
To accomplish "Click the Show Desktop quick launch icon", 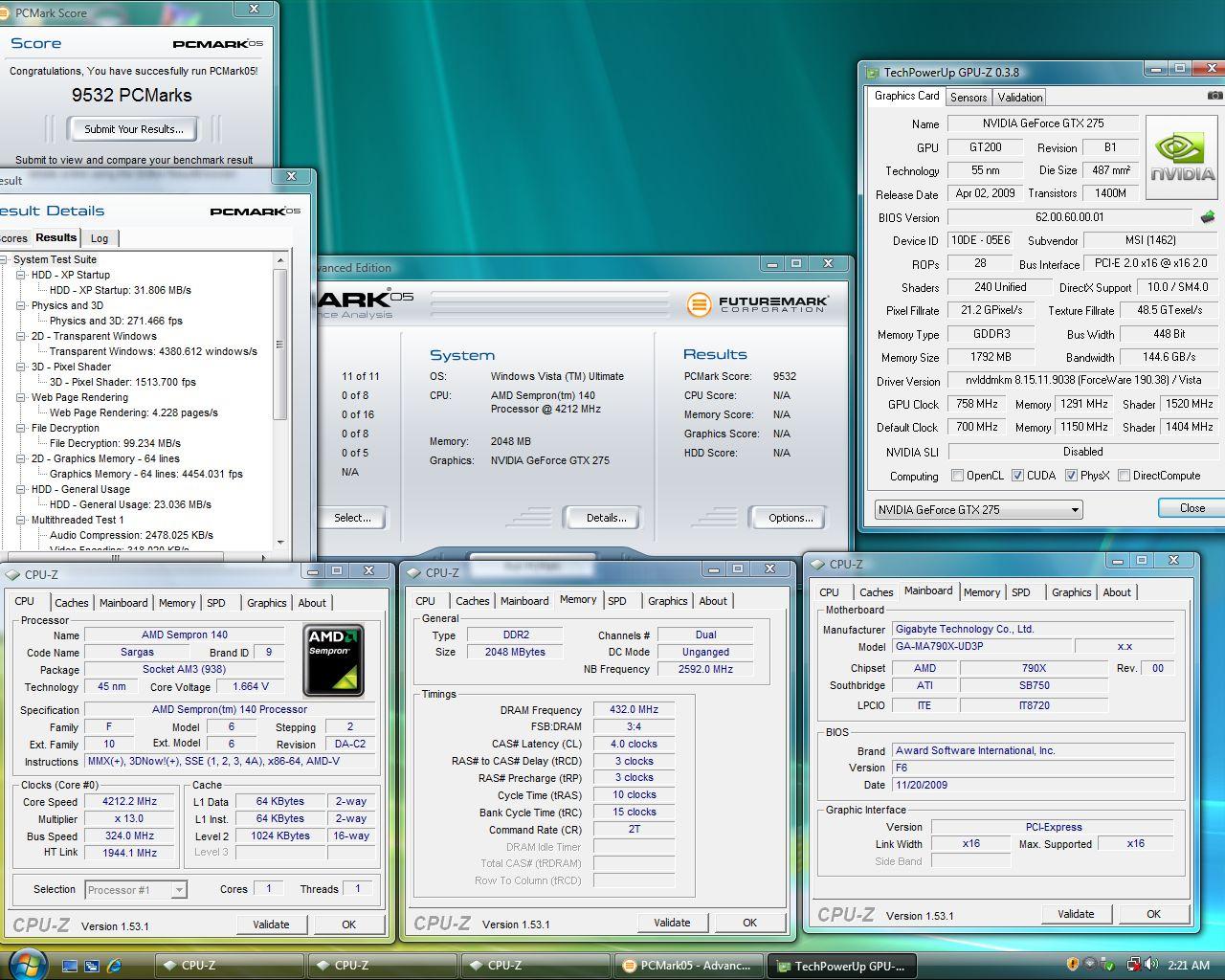I will [x=70, y=965].
